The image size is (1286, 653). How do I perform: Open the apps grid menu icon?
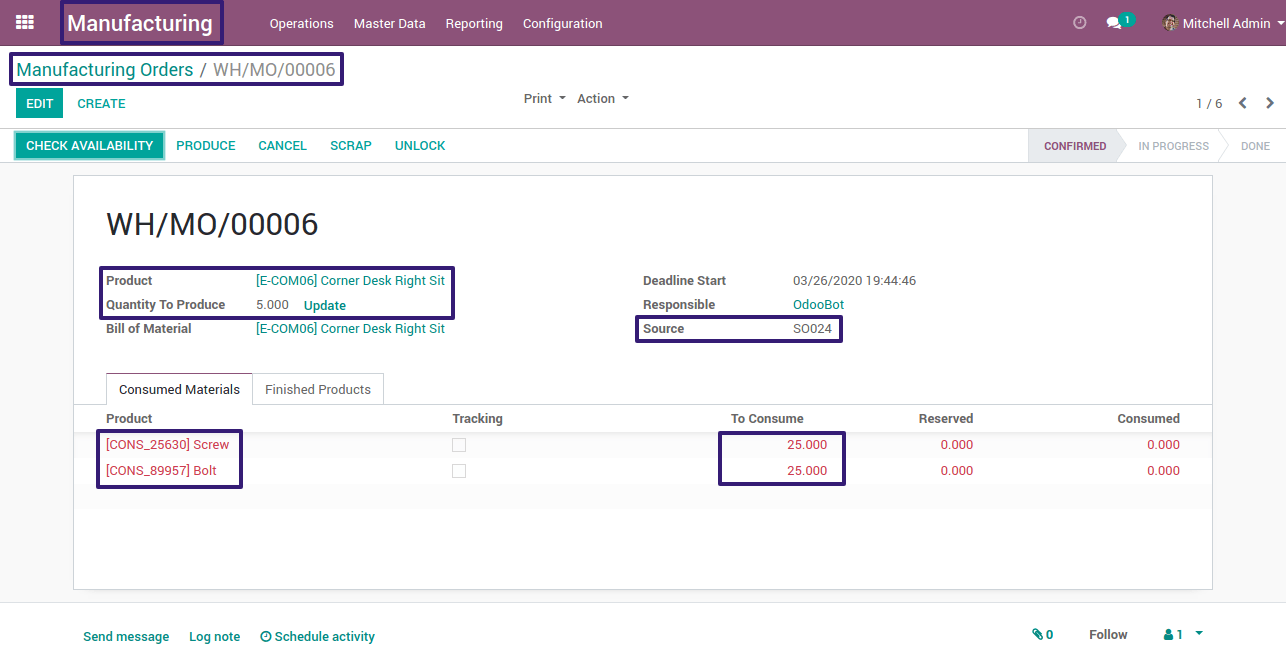(x=25, y=22)
